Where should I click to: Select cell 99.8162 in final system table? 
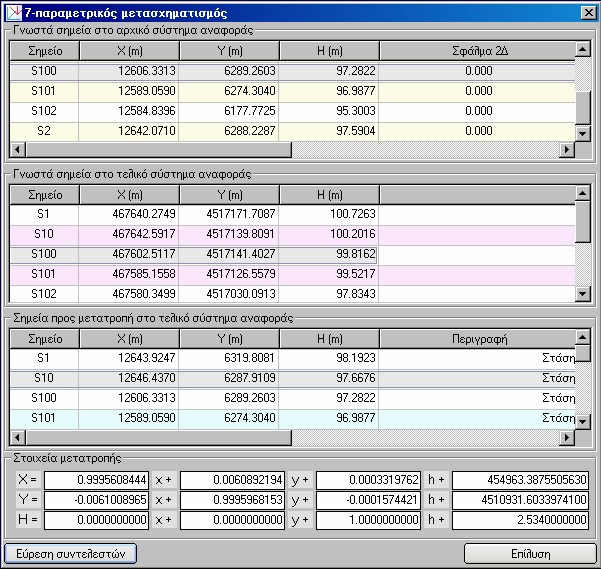coord(329,254)
